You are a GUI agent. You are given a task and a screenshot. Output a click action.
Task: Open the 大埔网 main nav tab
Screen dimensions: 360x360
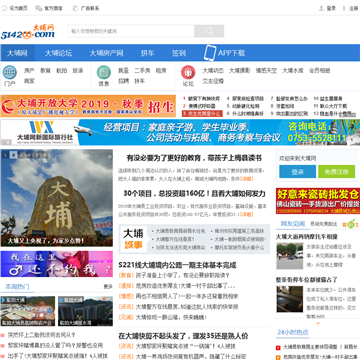17,53
